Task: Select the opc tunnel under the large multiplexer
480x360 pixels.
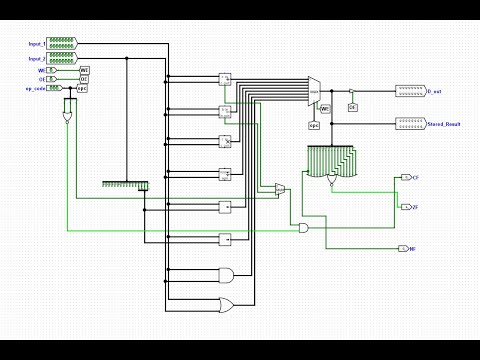Action: 314,125
